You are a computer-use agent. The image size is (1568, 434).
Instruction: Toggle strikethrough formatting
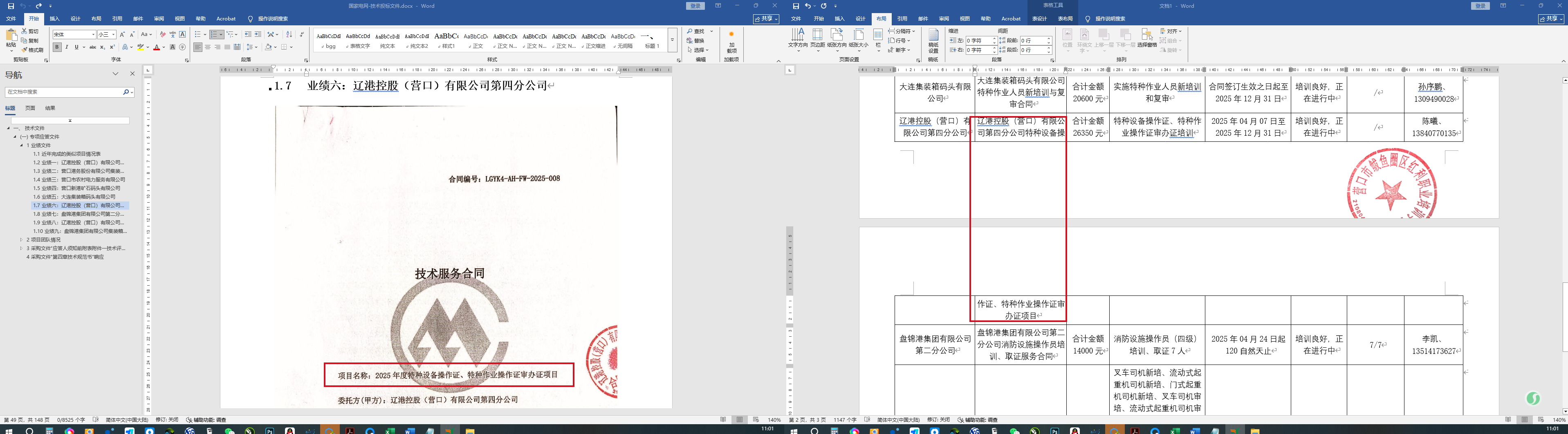coord(92,47)
